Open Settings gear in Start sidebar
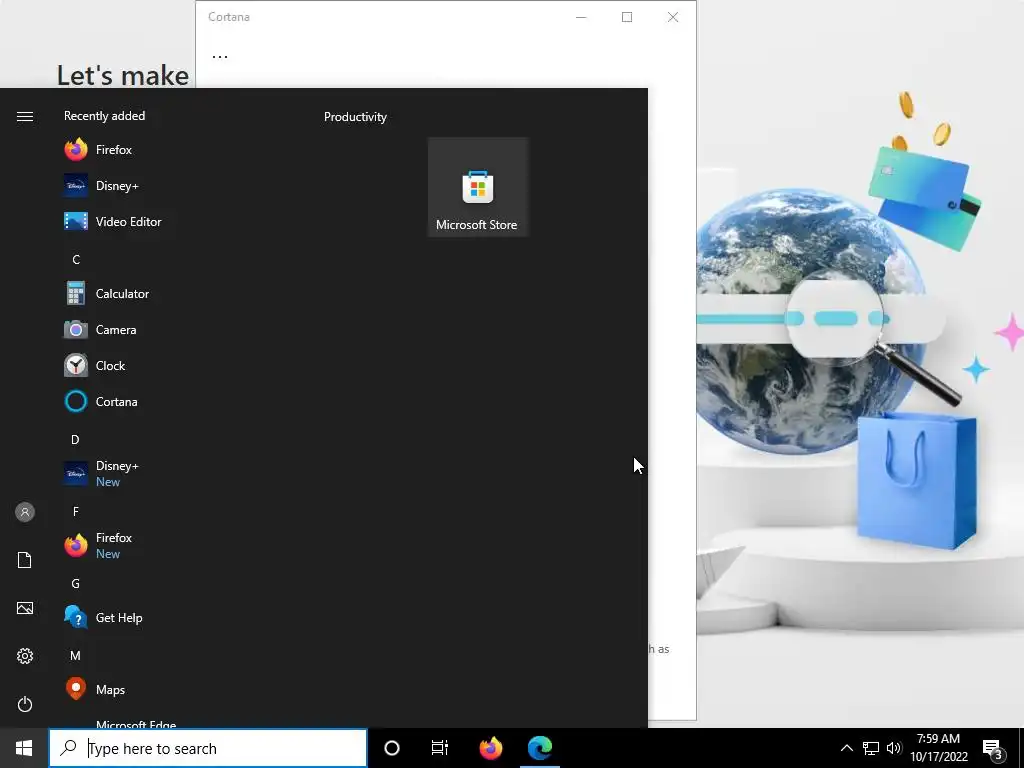This screenshot has width=1024, height=768. click(x=25, y=656)
